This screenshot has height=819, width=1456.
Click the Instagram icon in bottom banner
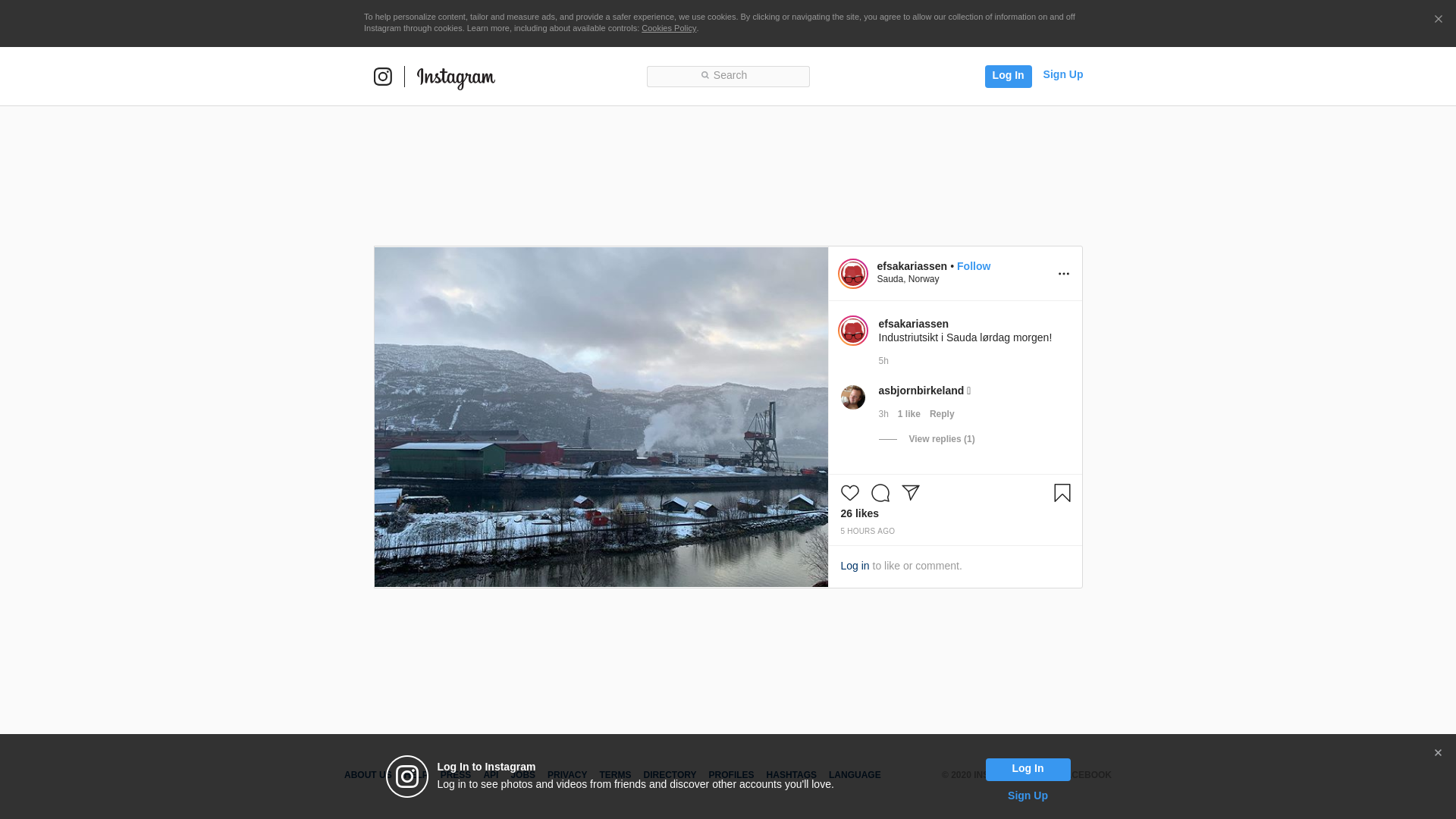coord(407,777)
